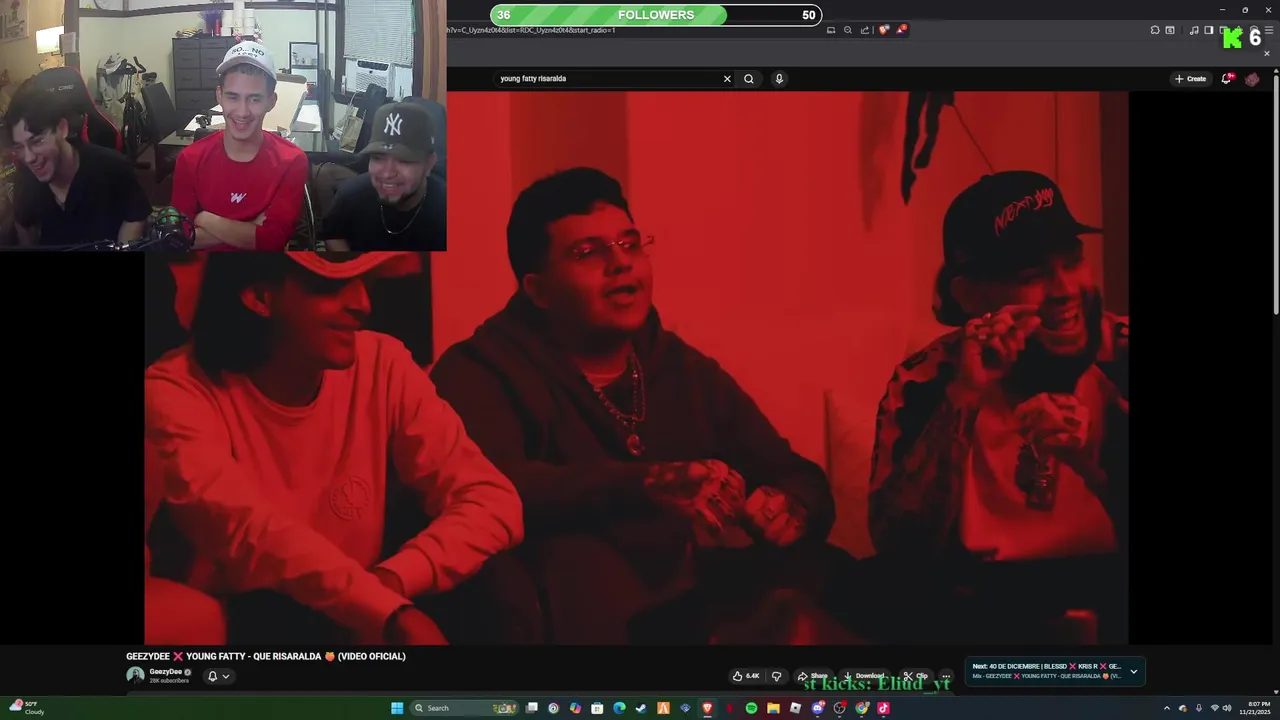Open the YouTube Create button
The height and width of the screenshot is (720, 1280).
[x=1190, y=79]
